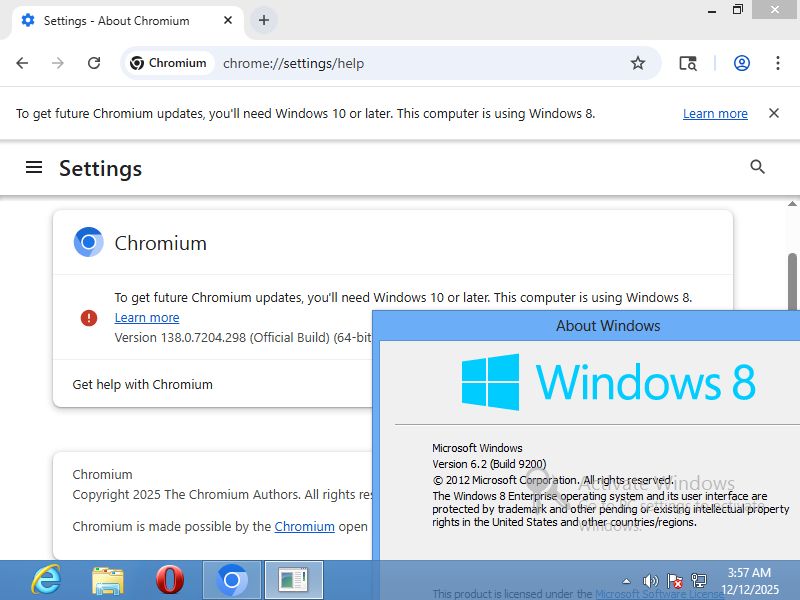Click the Chromium logo in the address bar

pyautogui.click(x=136, y=62)
